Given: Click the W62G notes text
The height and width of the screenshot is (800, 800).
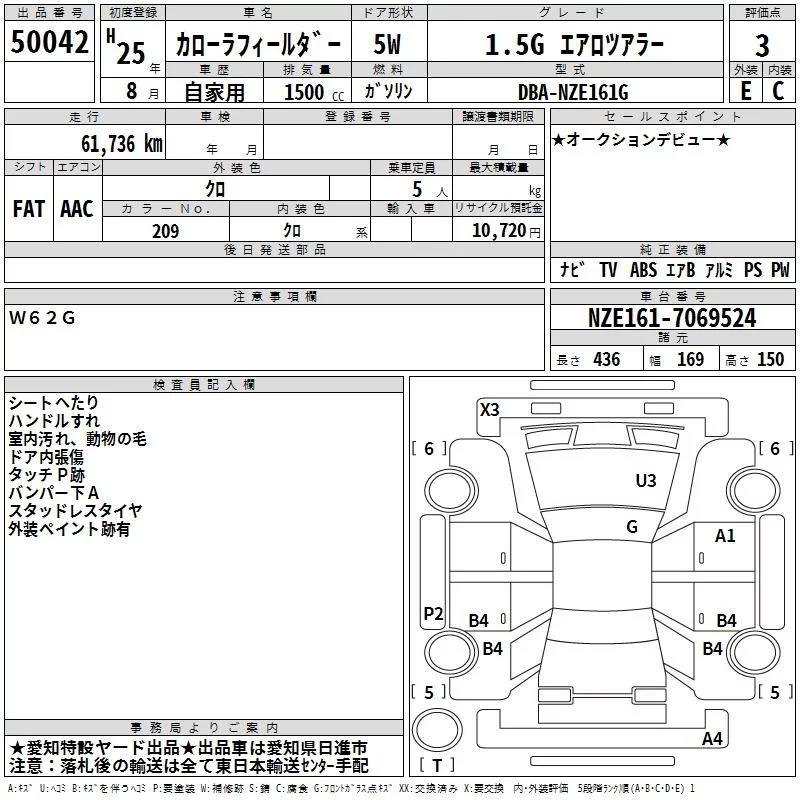Looking at the screenshot, I should click(42, 318).
